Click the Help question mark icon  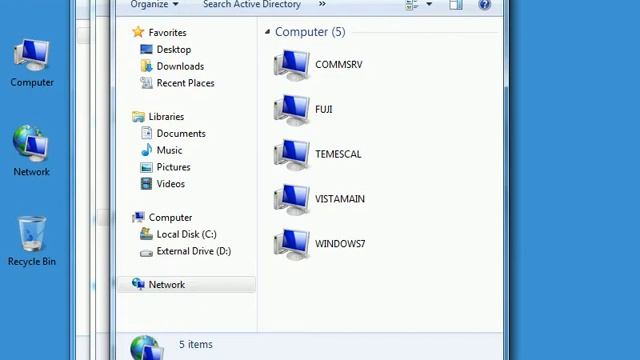coord(484,4)
